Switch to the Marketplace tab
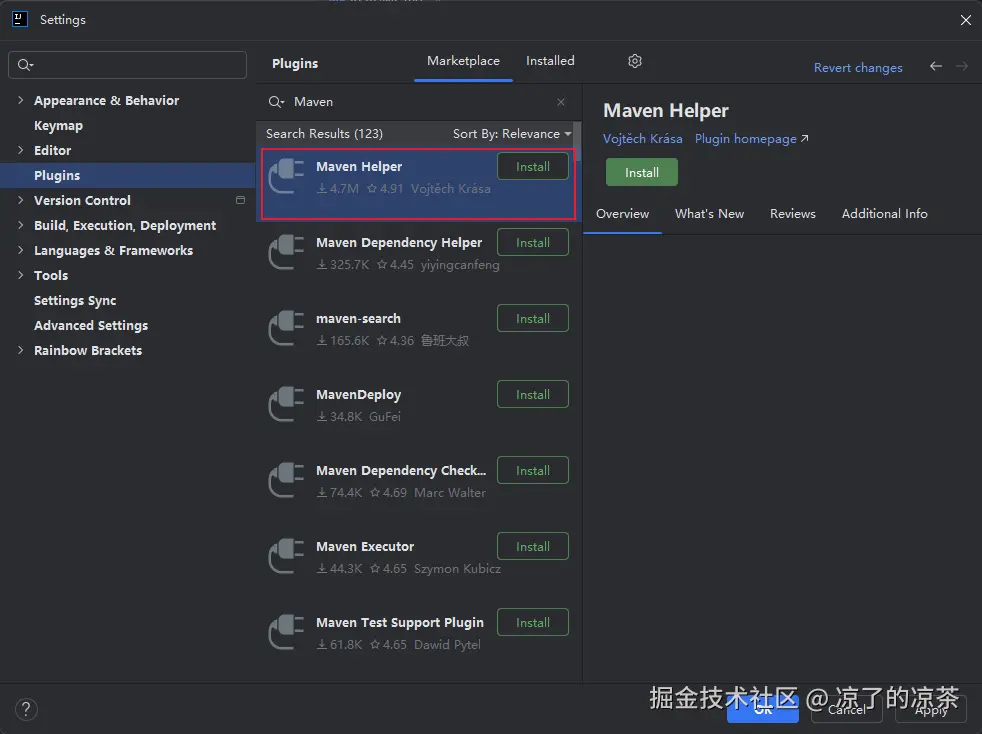982x734 pixels. (x=463, y=61)
